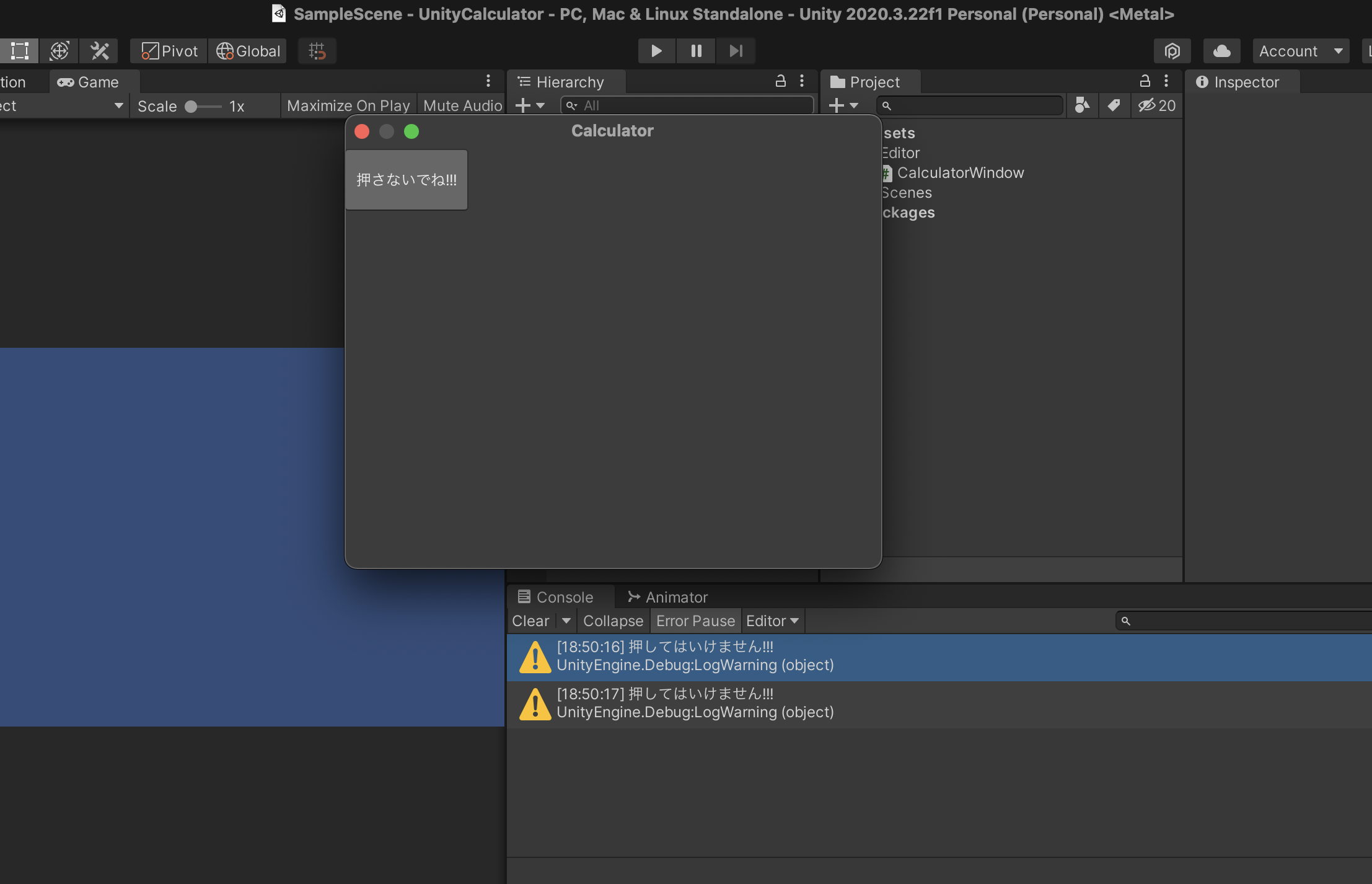This screenshot has width=1372, height=884.
Task: Toggle hidden packages visibility count
Action: click(x=1156, y=105)
